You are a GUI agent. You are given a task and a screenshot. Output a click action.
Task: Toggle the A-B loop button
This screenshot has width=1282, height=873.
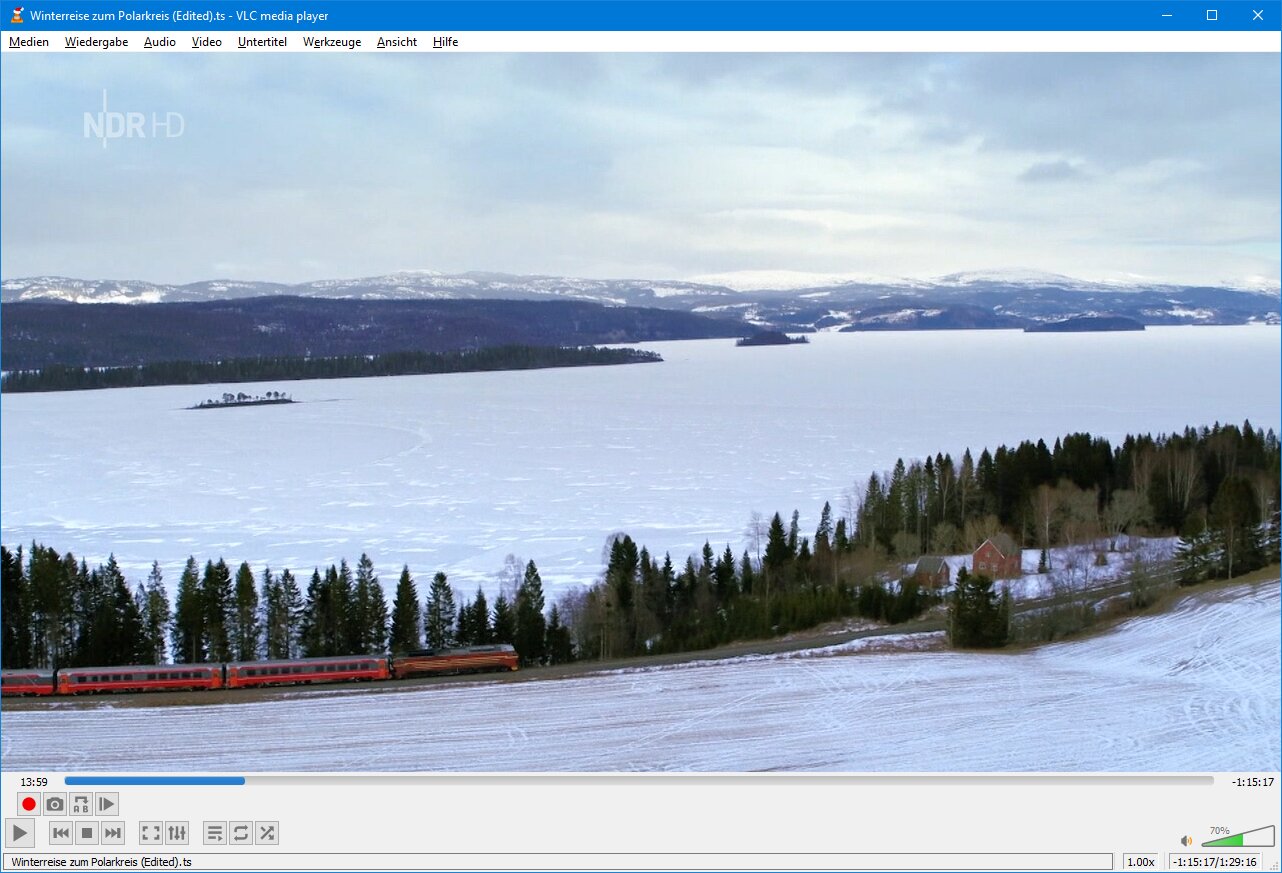(81, 804)
